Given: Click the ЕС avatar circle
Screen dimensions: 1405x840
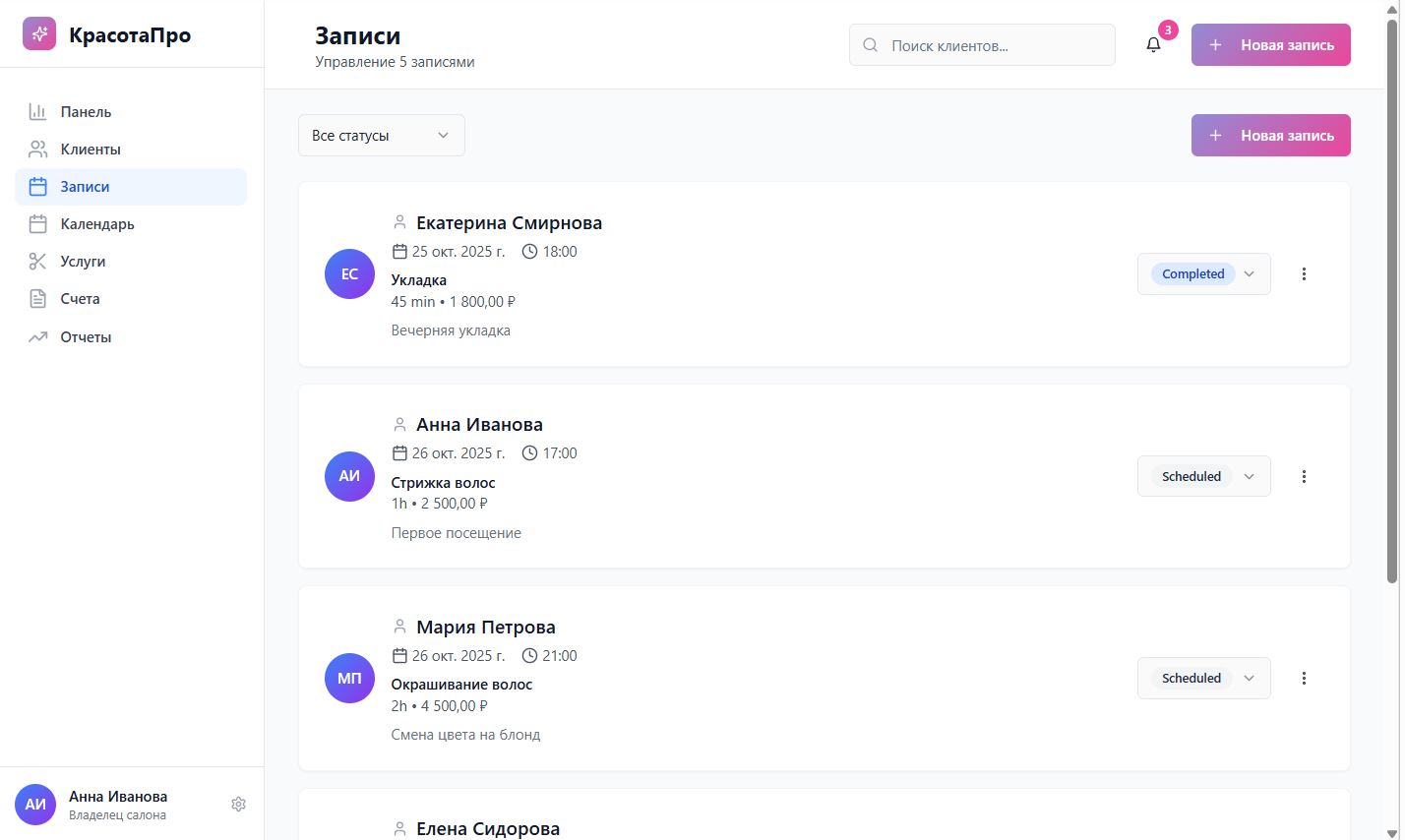Looking at the screenshot, I should [349, 274].
